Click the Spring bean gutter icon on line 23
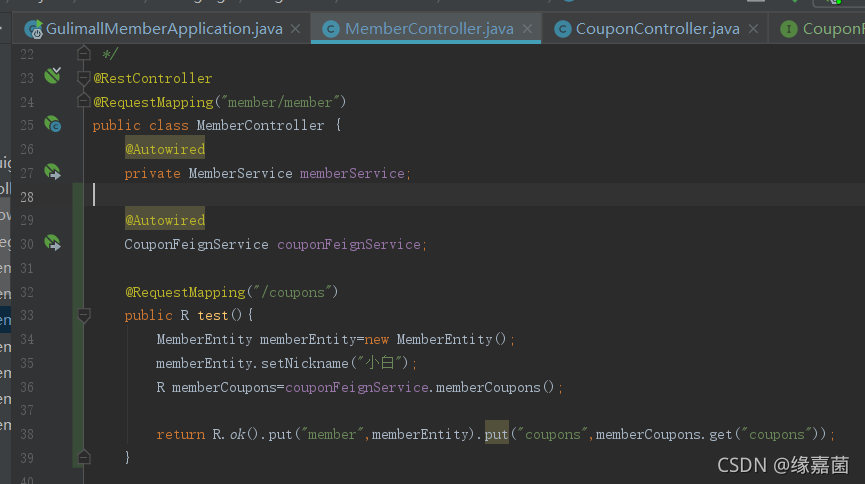Viewport: 865px width, 484px height. [53, 76]
